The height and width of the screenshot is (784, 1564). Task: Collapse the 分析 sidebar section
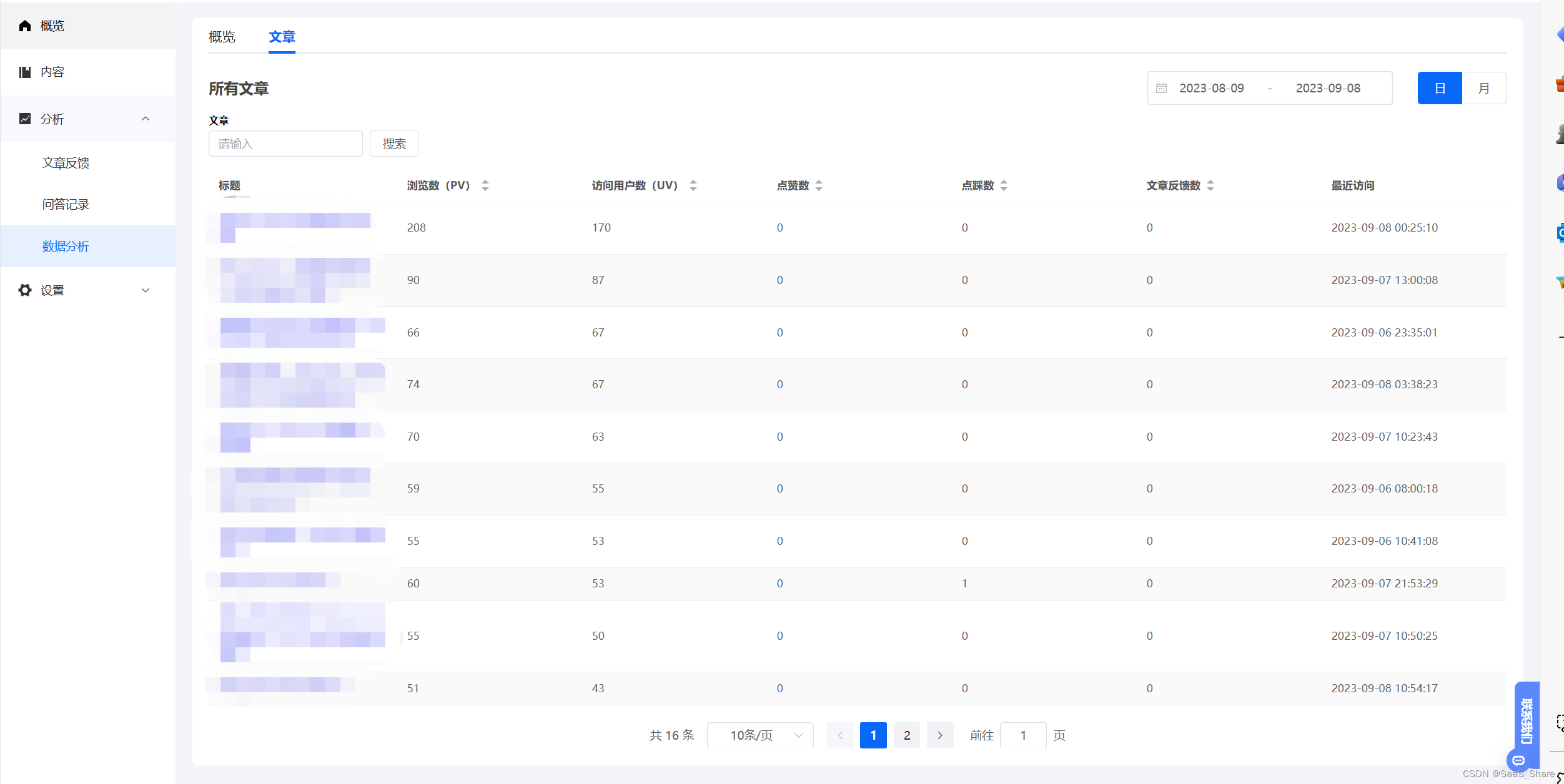146,119
